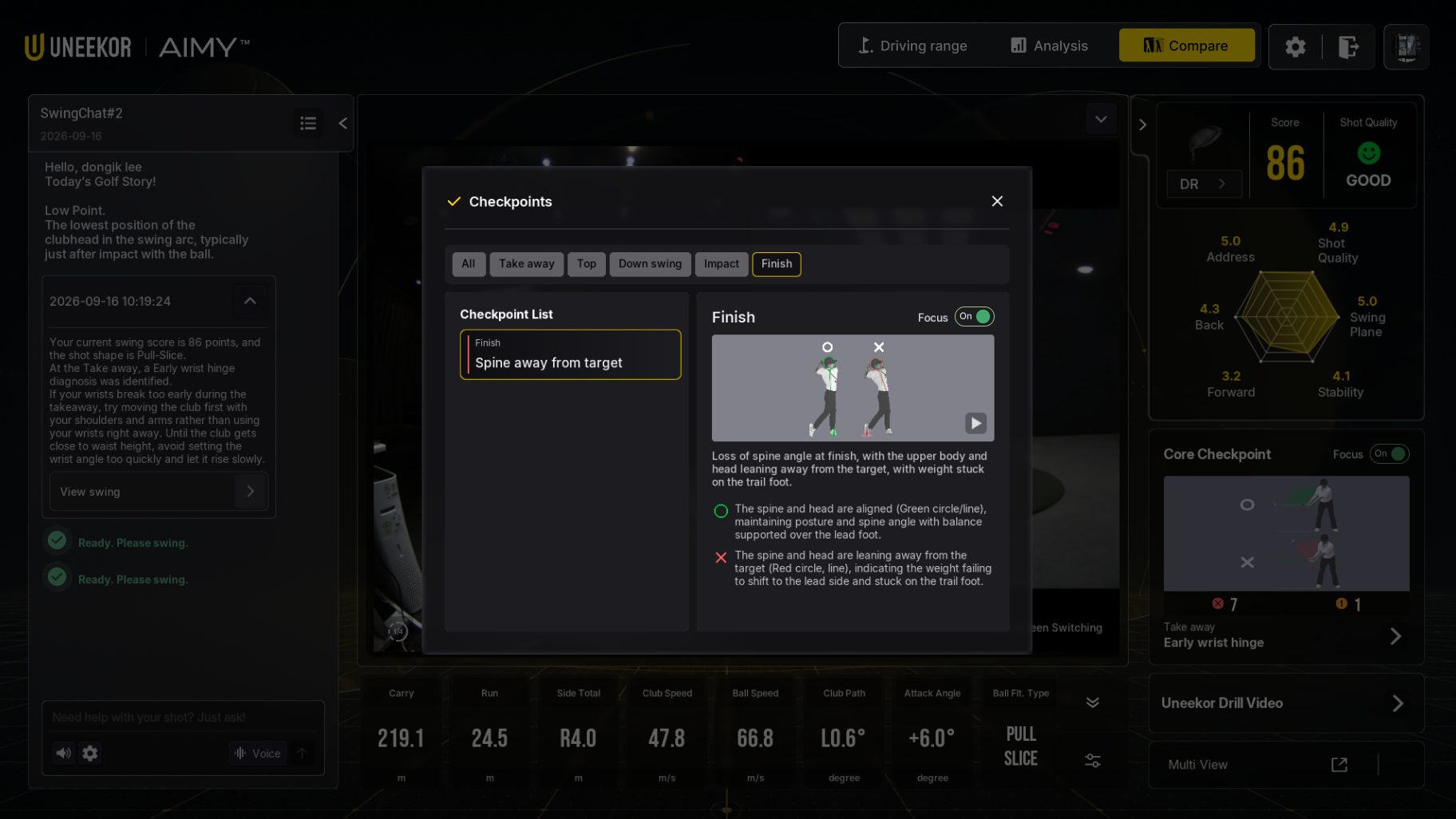Click the Shot Quality smiley icon
This screenshot has width=1456, height=819.
[x=1368, y=152]
